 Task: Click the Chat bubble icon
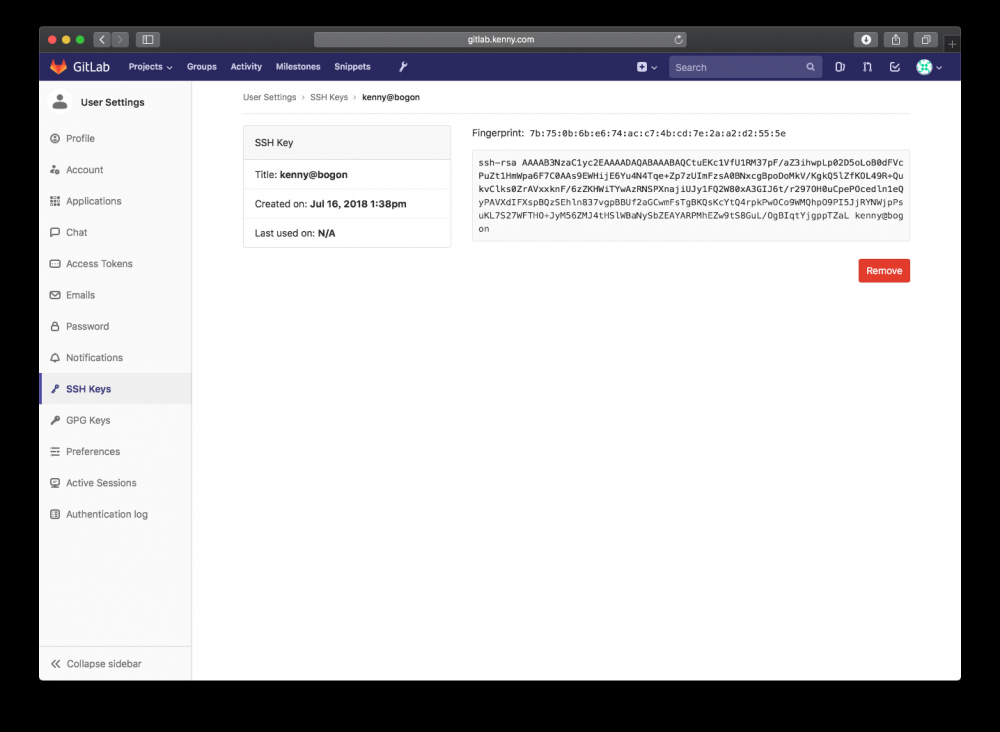tap(55, 232)
